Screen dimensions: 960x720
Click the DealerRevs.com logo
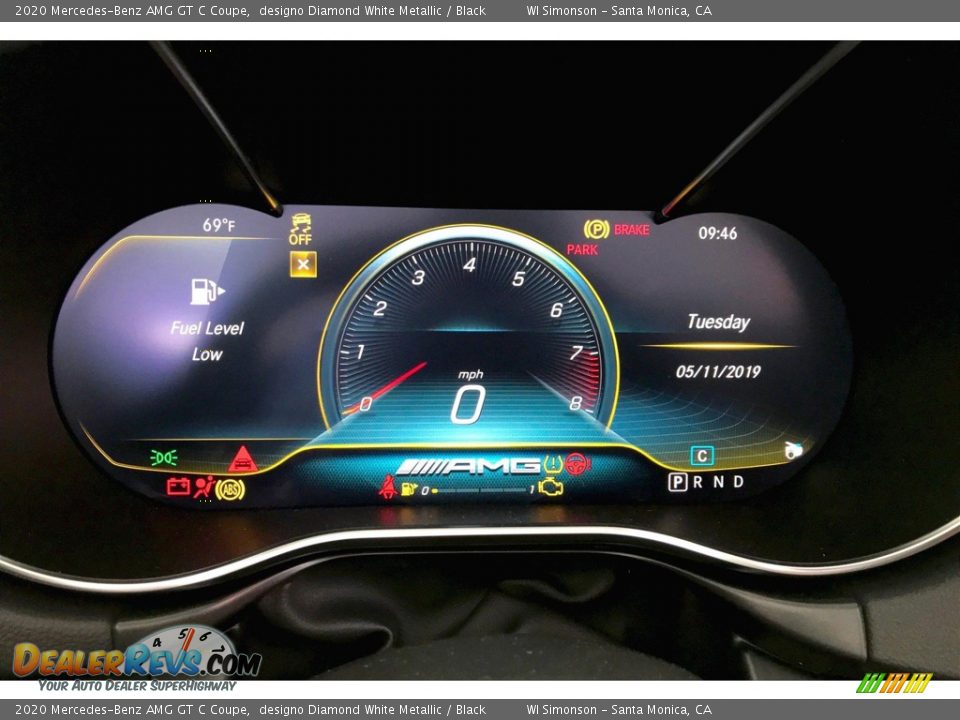click(x=137, y=660)
